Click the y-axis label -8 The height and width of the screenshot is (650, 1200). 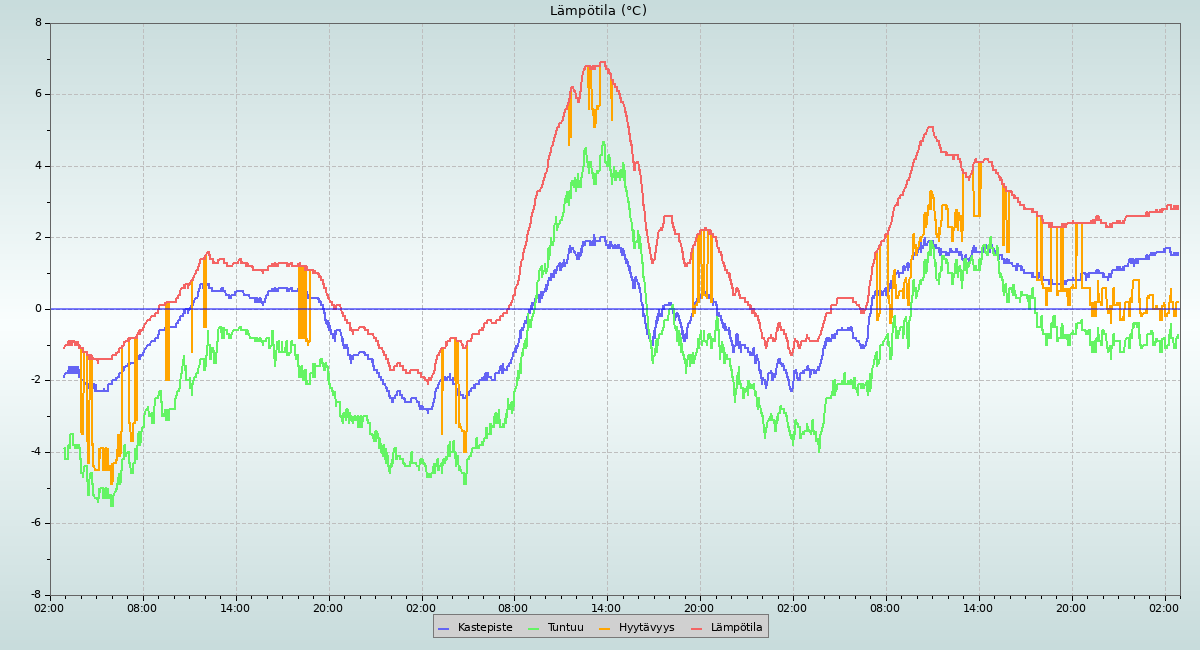tap(36, 595)
